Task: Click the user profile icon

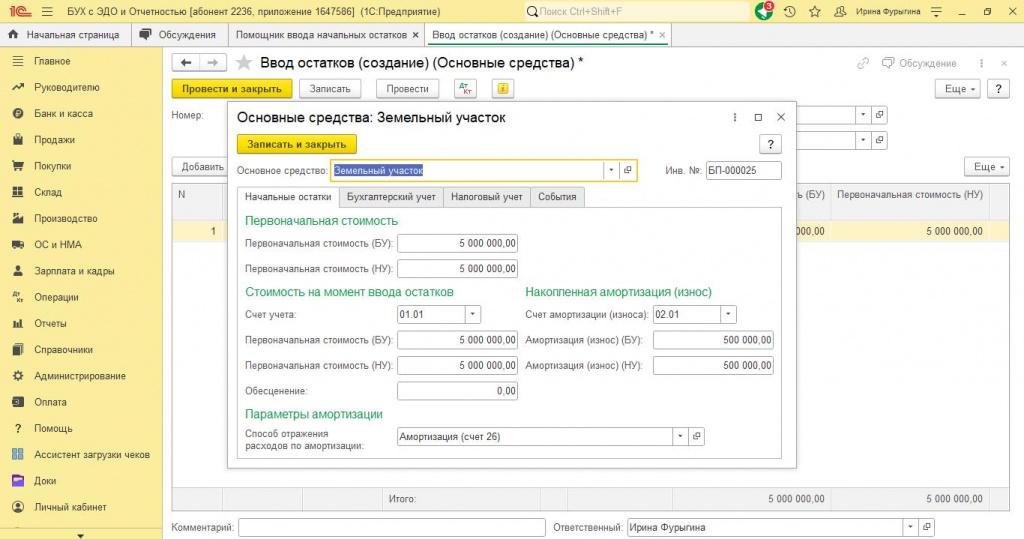Action: 840,12
